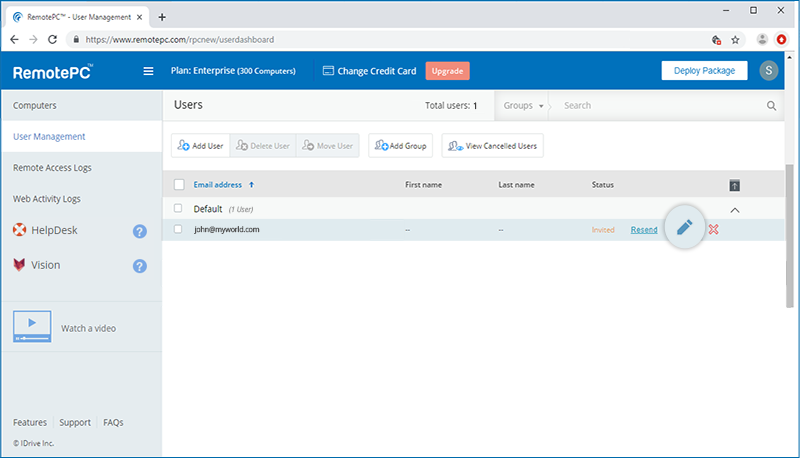The height and width of the screenshot is (458, 800).
Task: Click the john@myworld.com email
Action: click(x=227, y=230)
